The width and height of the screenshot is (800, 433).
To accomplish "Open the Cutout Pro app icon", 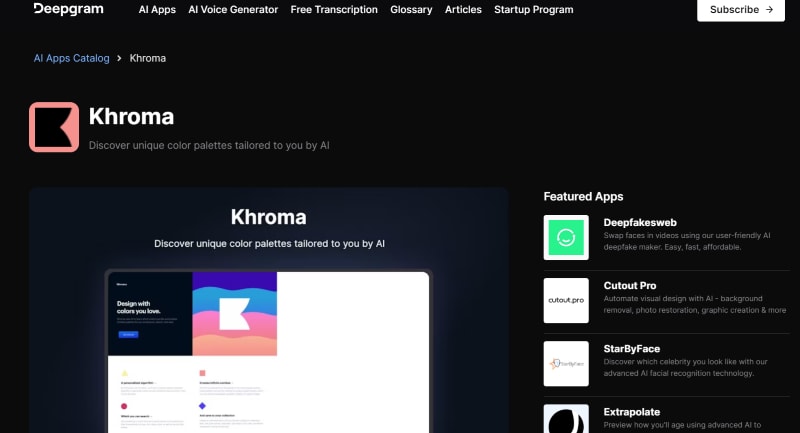I will pyautogui.click(x=566, y=300).
